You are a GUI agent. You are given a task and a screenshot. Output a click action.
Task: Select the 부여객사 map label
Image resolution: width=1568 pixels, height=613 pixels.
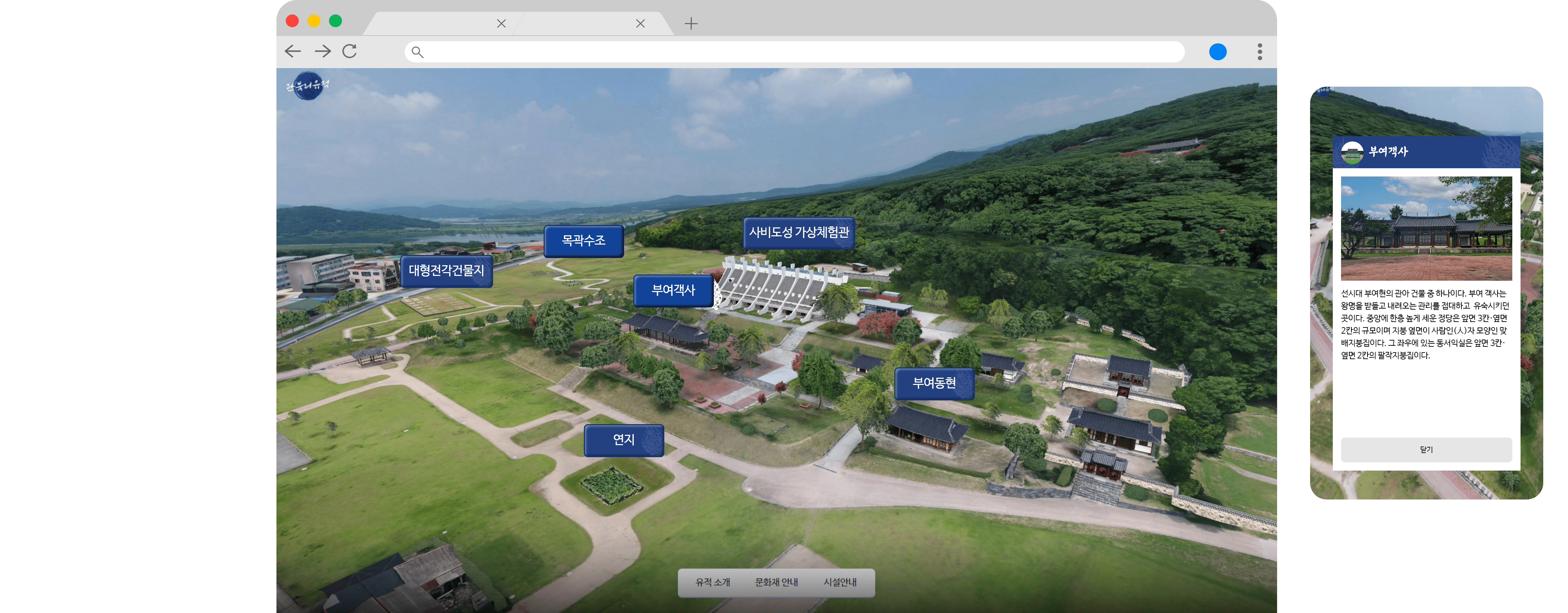coord(673,290)
